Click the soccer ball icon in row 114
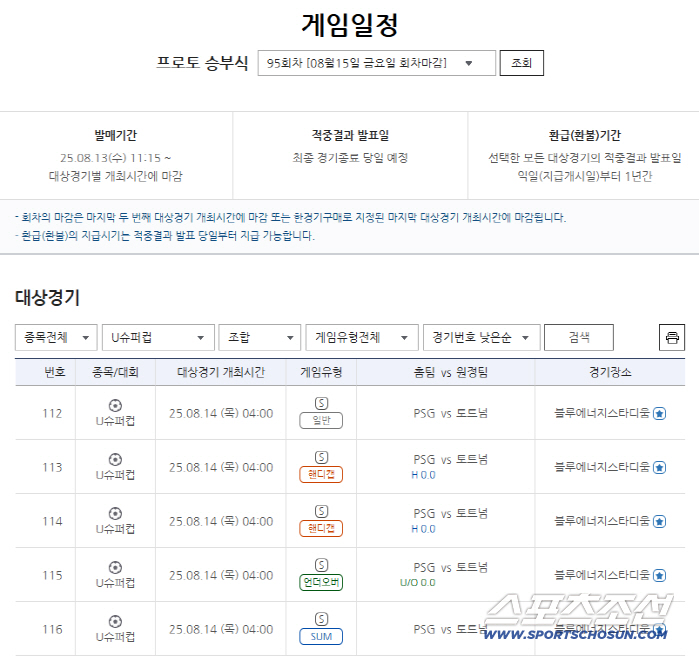 [x=115, y=513]
